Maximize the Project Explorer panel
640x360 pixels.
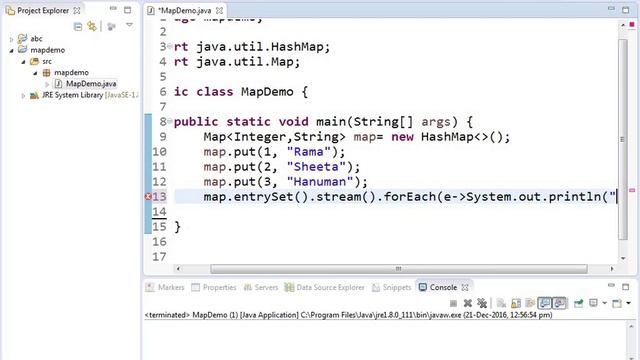(x=128, y=10)
